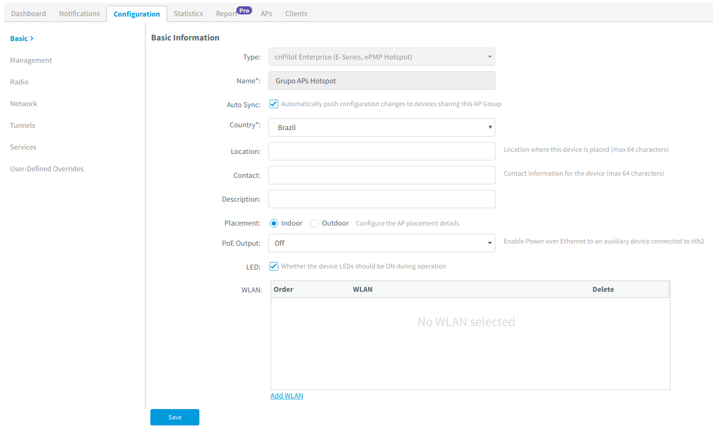This screenshot has width=721, height=437.
Task: Click the Save button
Action: 175,417
